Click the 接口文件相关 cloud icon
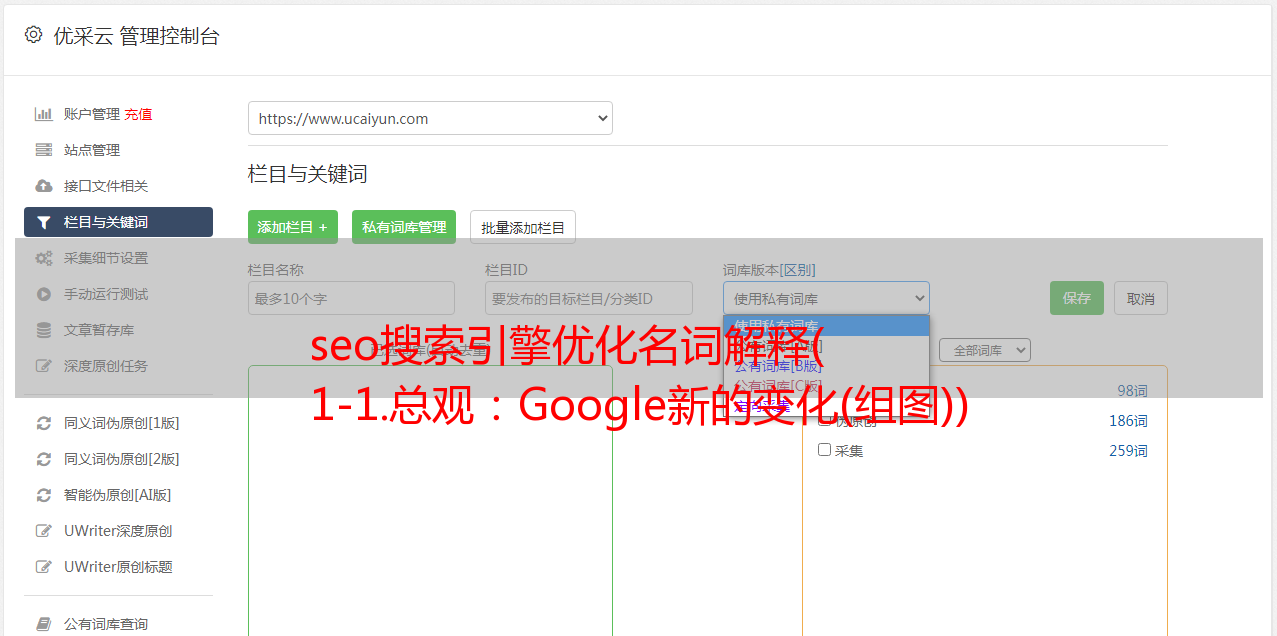Image resolution: width=1277 pixels, height=636 pixels. (43, 186)
